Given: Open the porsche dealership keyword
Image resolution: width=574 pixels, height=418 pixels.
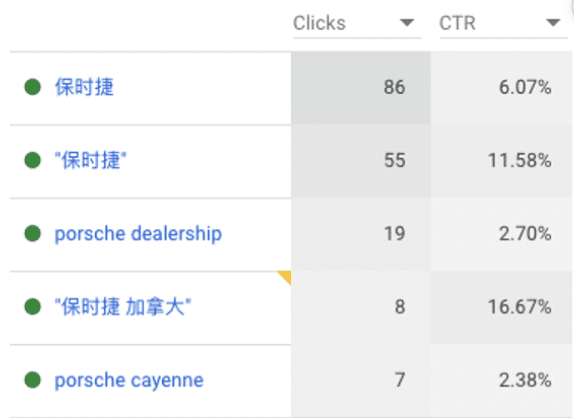Looking at the screenshot, I should coord(138,234).
